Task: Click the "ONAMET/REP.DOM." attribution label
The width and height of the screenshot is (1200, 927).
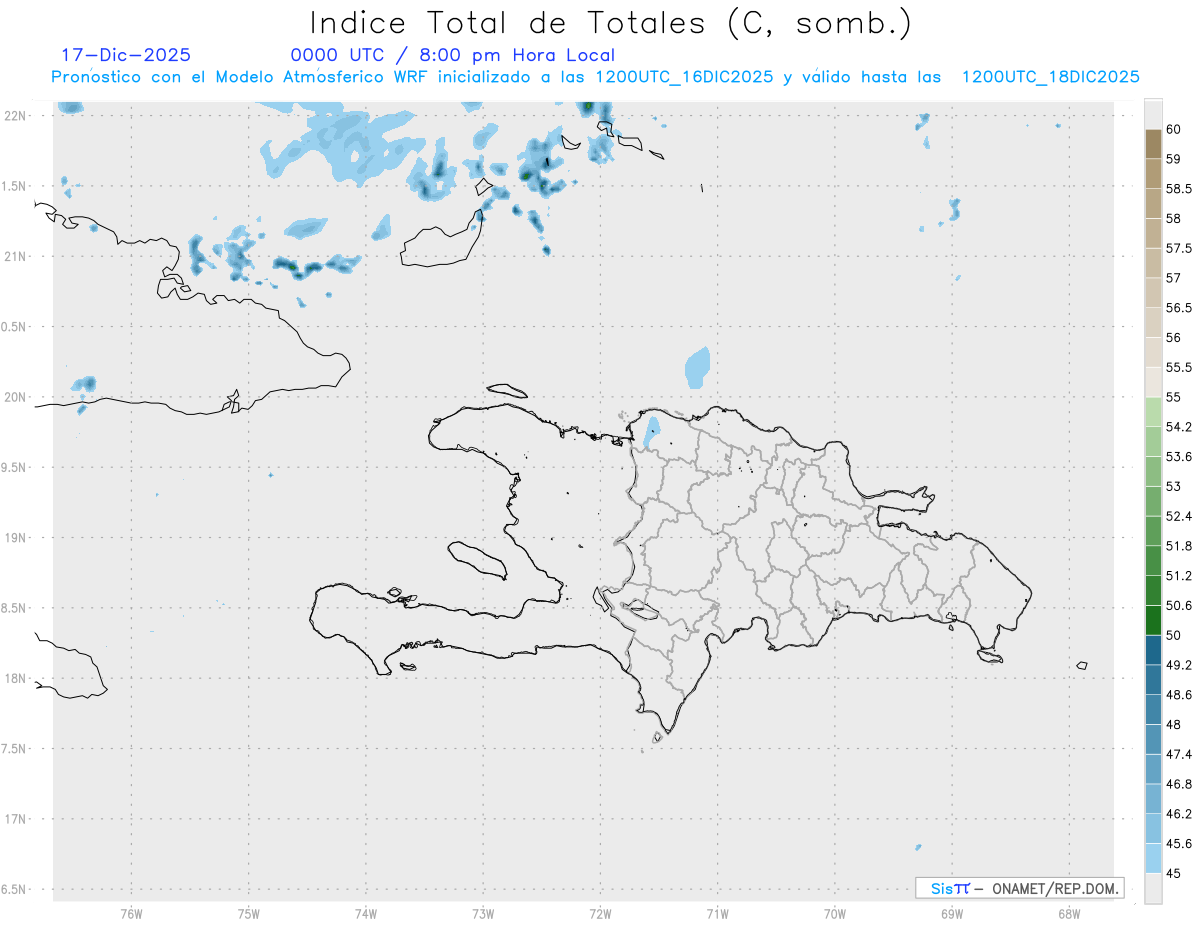Action: coord(1054,888)
